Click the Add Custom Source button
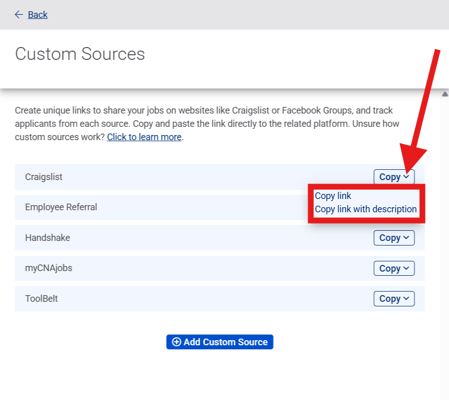This screenshot has height=400, width=449. coord(220,342)
